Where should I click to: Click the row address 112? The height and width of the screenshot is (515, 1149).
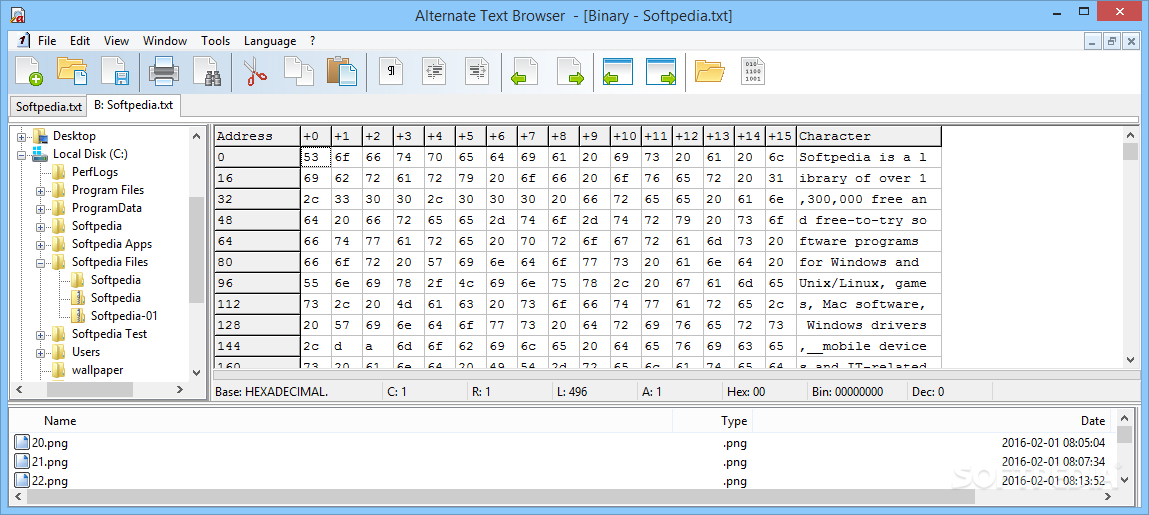pos(257,304)
